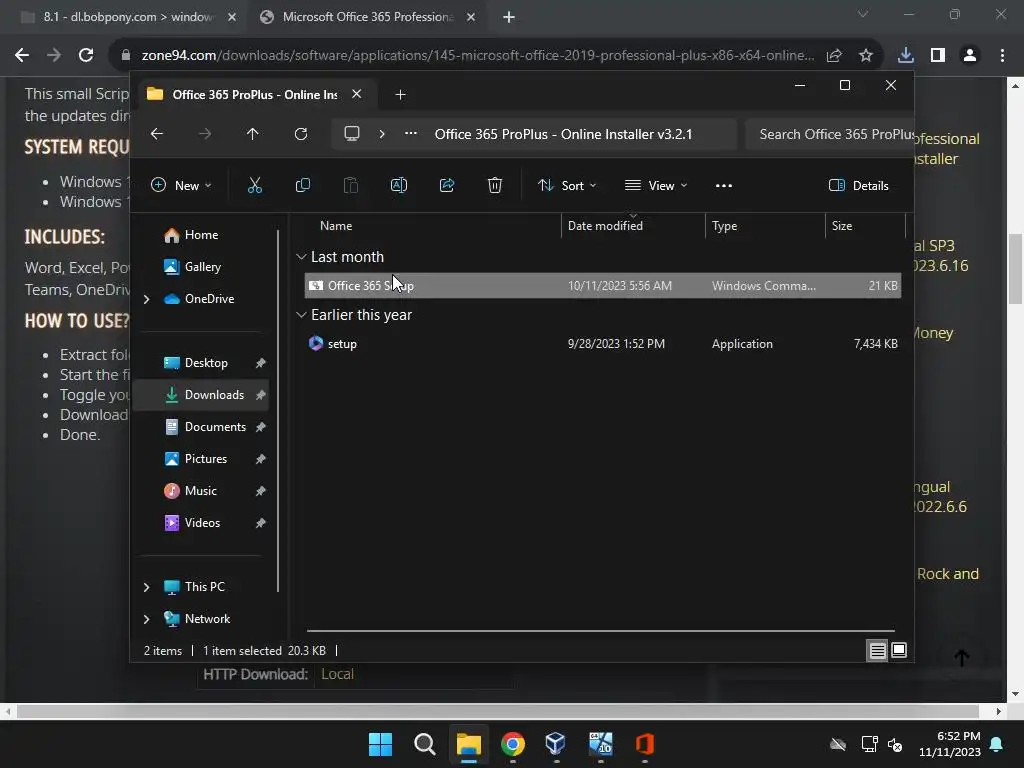
Task: Open Music in the navigation pane
Action: 200,491
